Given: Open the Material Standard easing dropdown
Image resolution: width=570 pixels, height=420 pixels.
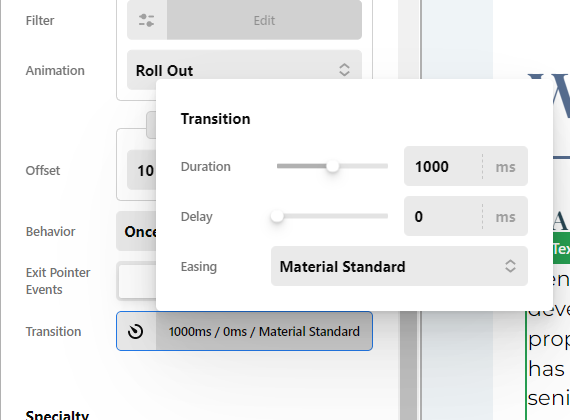Looking at the screenshot, I should (x=399, y=266).
